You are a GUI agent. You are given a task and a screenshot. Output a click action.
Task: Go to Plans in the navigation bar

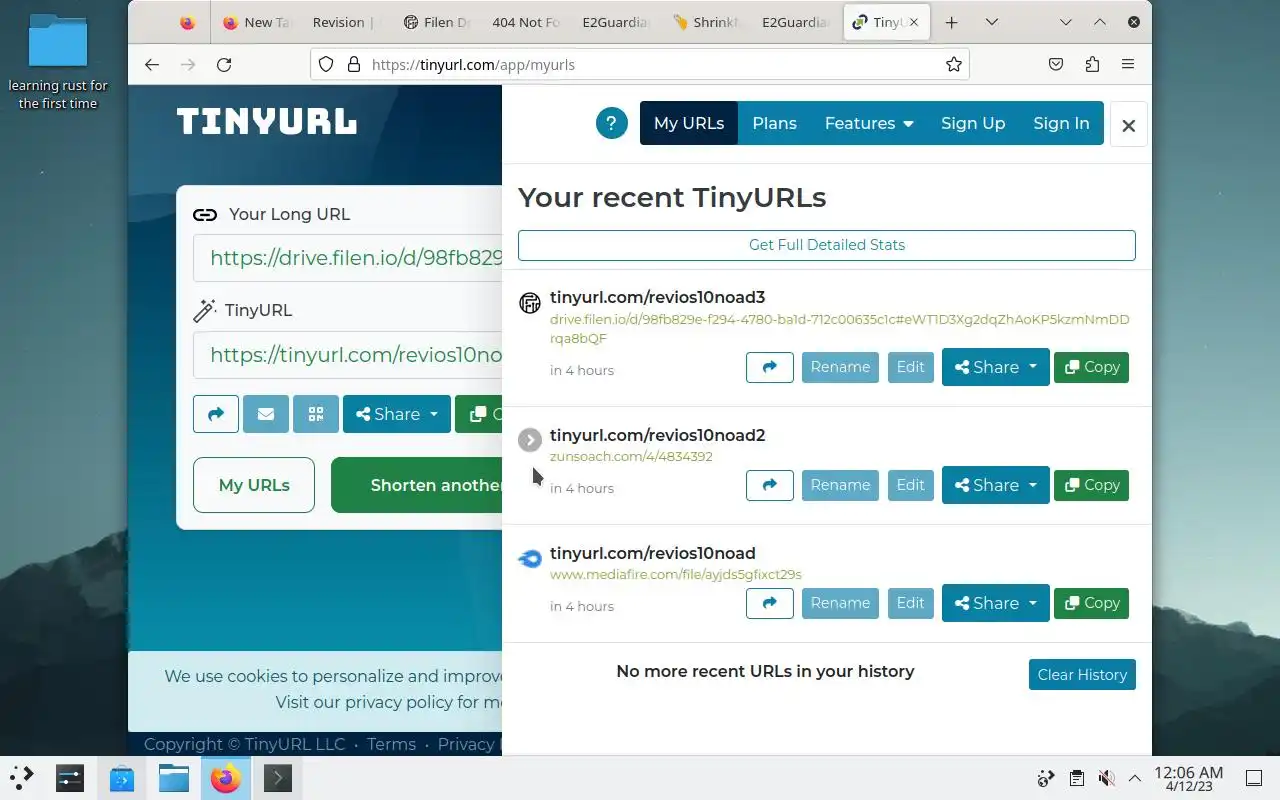[x=774, y=123]
